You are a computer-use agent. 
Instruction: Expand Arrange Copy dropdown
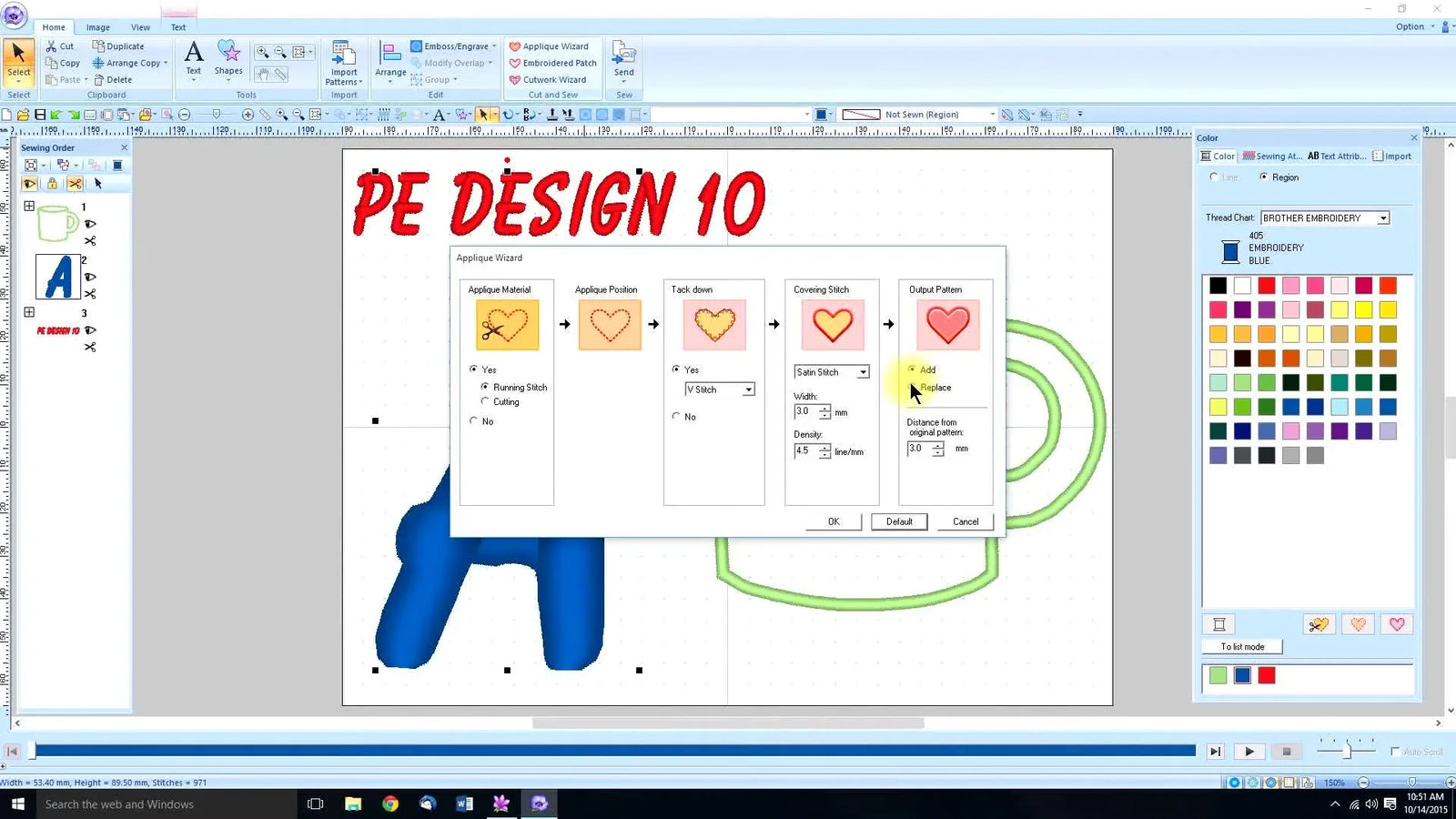click(x=165, y=63)
